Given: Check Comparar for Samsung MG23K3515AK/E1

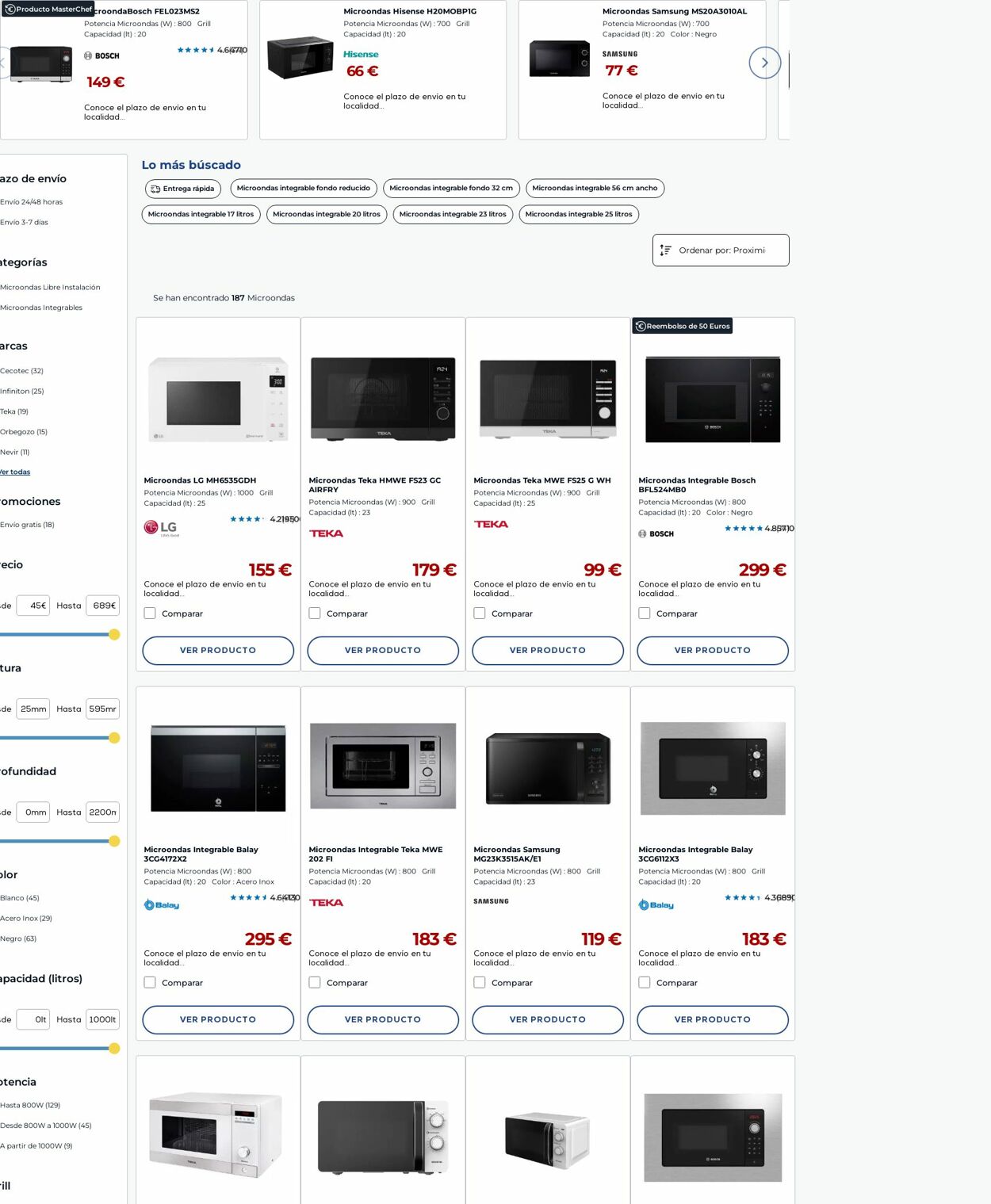Looking at the screenshot, I should tap(480, 983).
